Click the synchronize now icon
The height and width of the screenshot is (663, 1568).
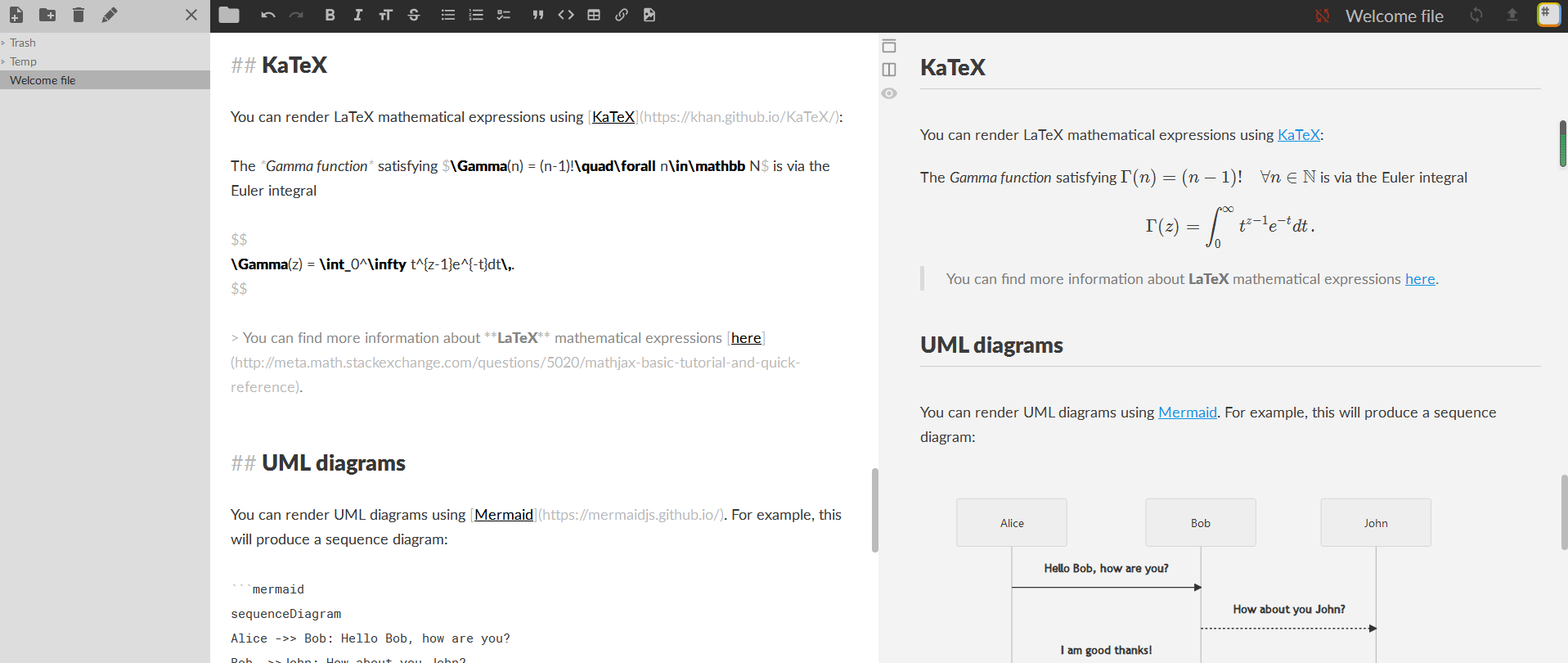[x=1476, y=15]
